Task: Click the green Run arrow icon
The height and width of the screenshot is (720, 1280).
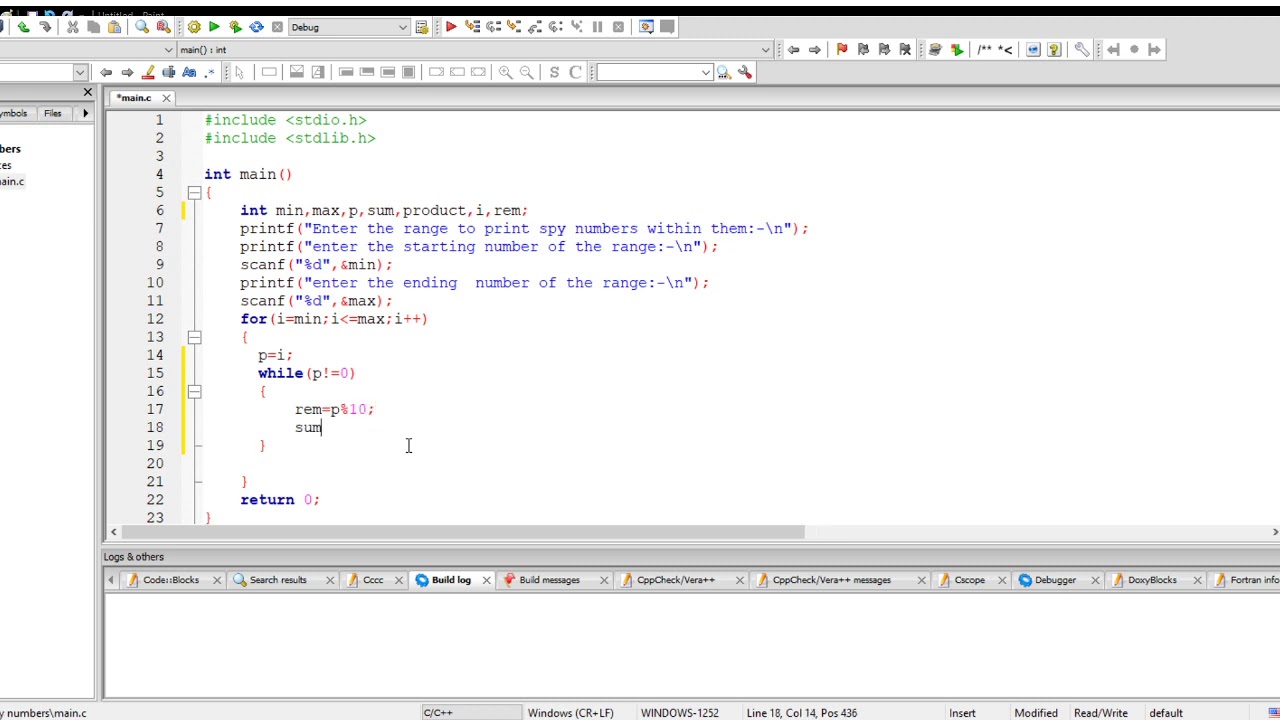Action: [x=214, y=27]
